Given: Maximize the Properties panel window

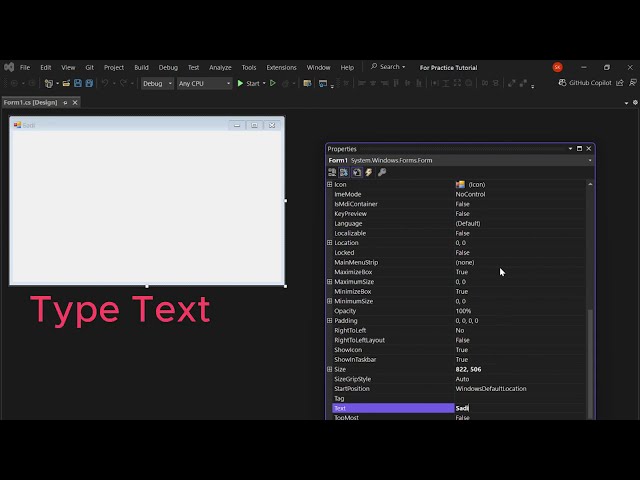Looking at the screenshot, I should (579, 149).
